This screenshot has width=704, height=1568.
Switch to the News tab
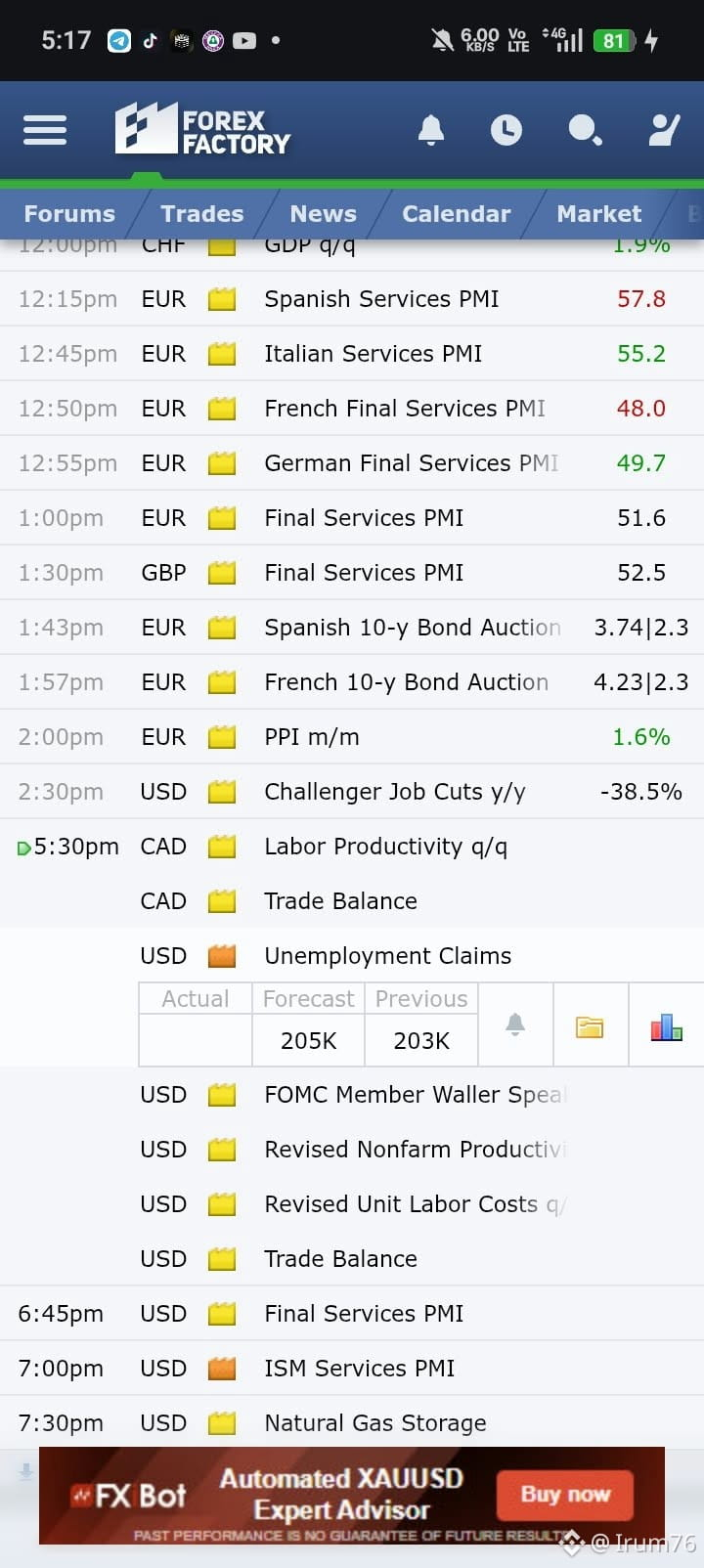tap(323, 214)
